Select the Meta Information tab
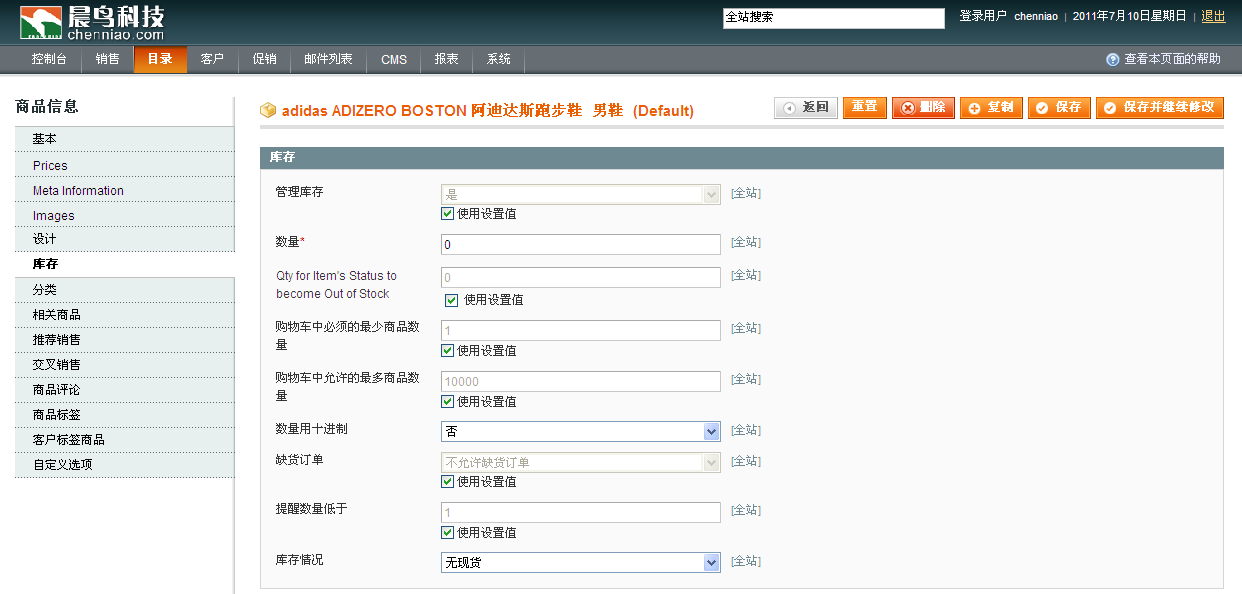 point(125,190)
